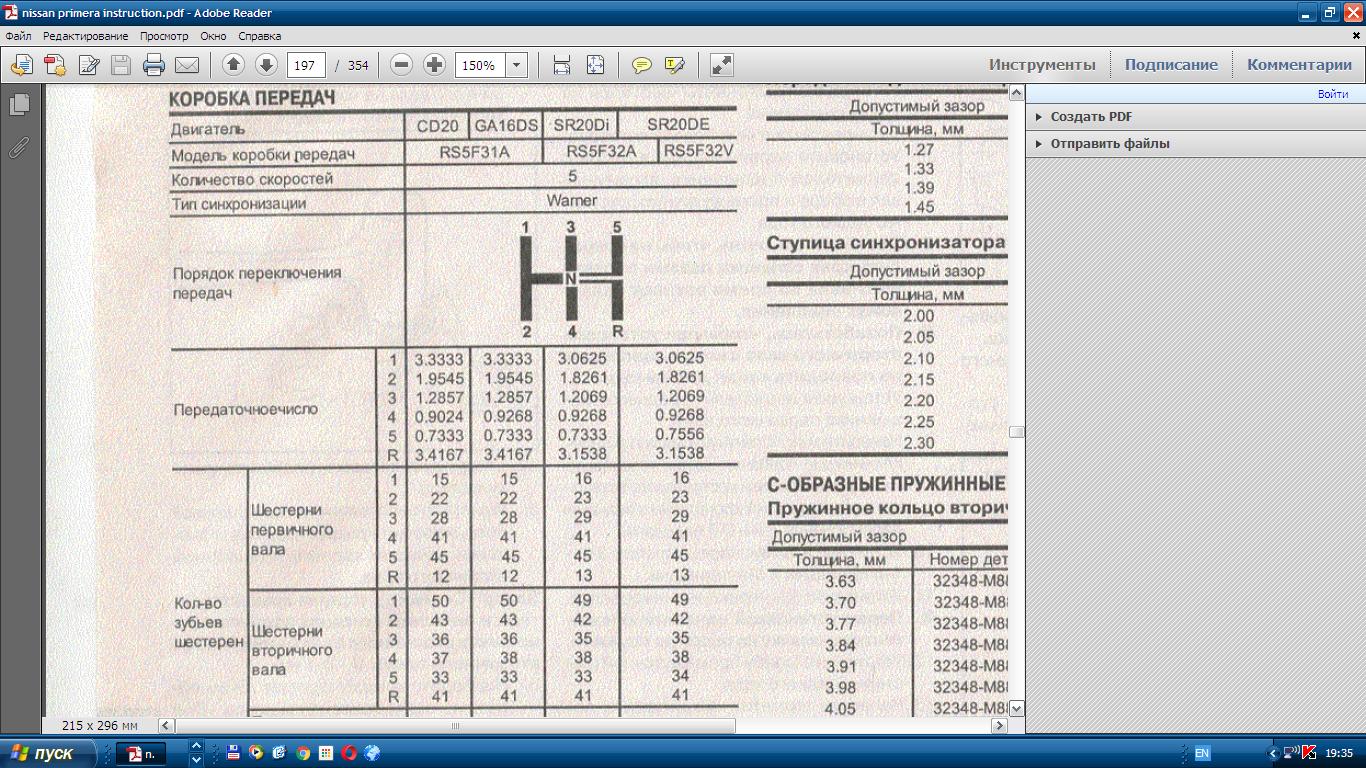Launch Opera browser from quick launch

(x=349, y=753)
